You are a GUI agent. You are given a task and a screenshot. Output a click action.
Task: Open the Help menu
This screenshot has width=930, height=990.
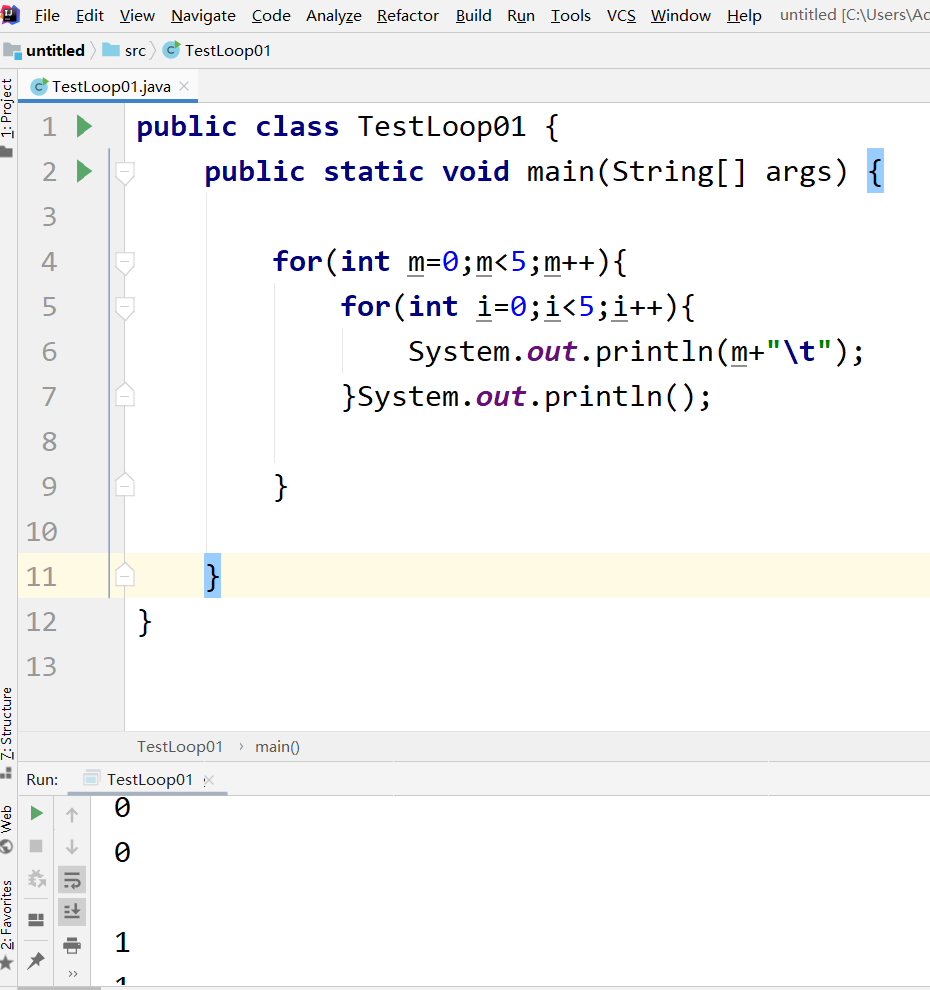click(x=744, y=15)
